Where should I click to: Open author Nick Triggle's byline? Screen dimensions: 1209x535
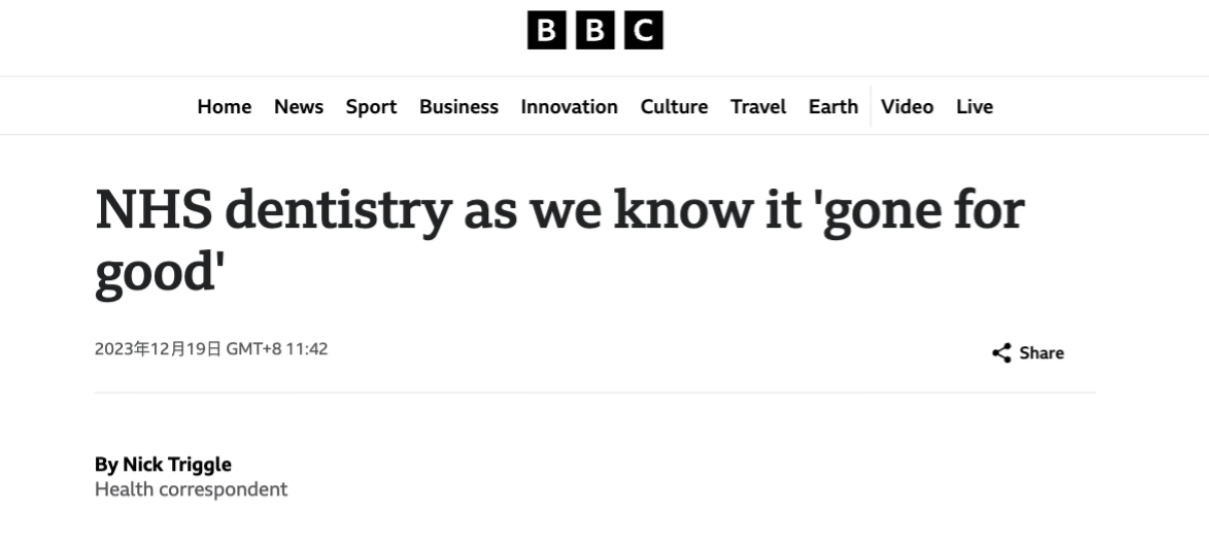163,464
